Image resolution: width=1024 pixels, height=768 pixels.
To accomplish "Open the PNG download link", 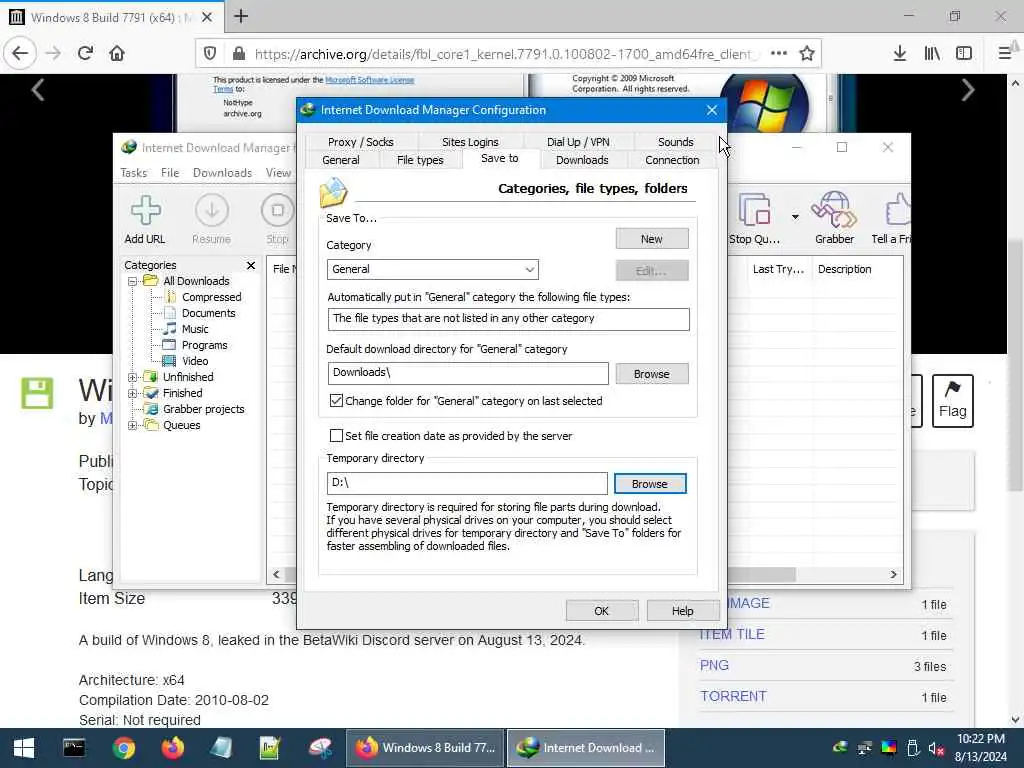I will tap(714, 665).
